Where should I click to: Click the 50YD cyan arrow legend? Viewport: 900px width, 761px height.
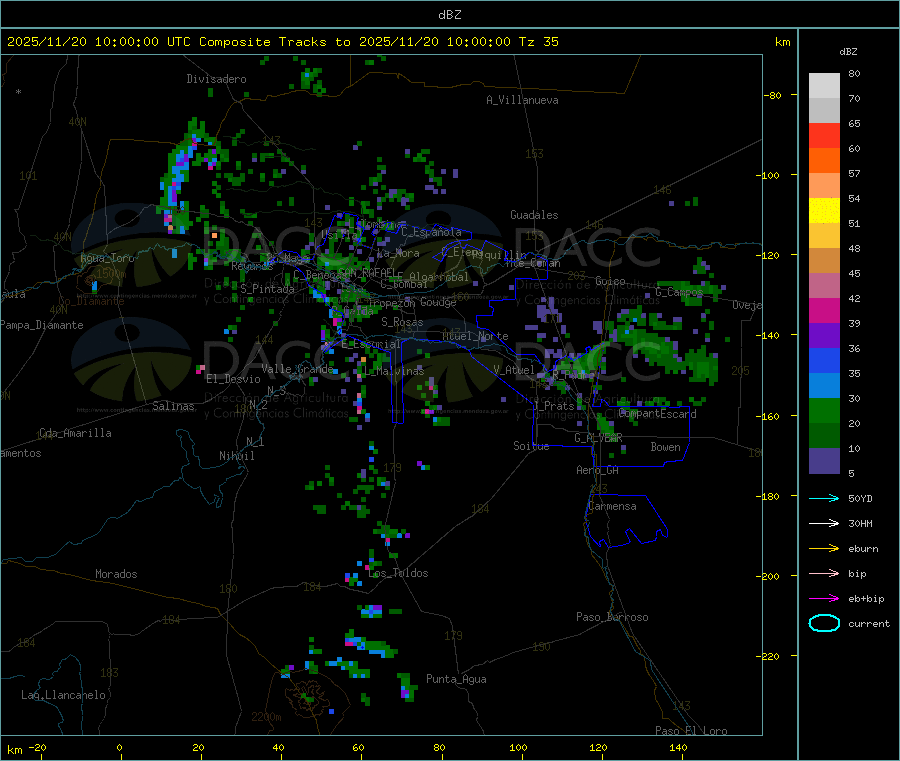(x=824, y=498)
